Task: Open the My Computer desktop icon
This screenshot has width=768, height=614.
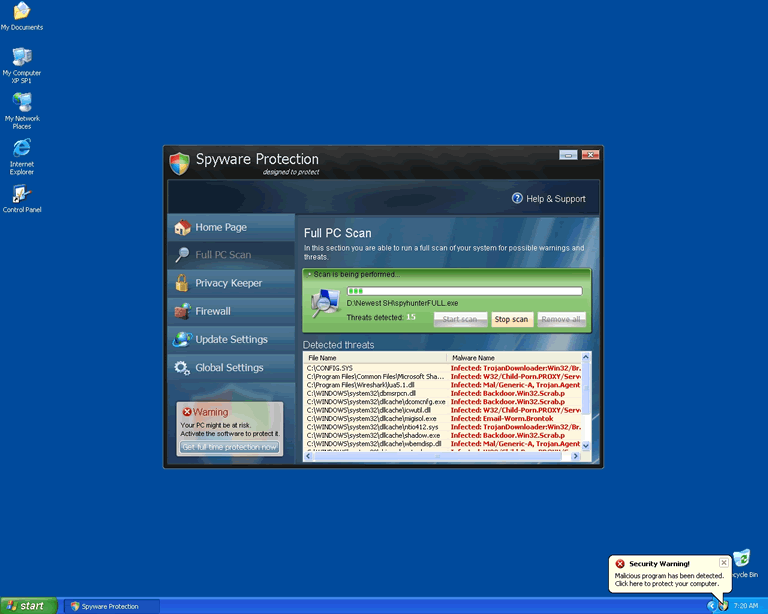Action: [21, 57]
